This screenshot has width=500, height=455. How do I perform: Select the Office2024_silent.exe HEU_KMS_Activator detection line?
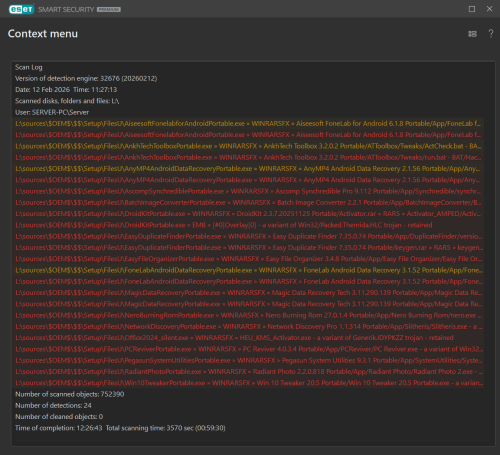(x=248, y=338)
